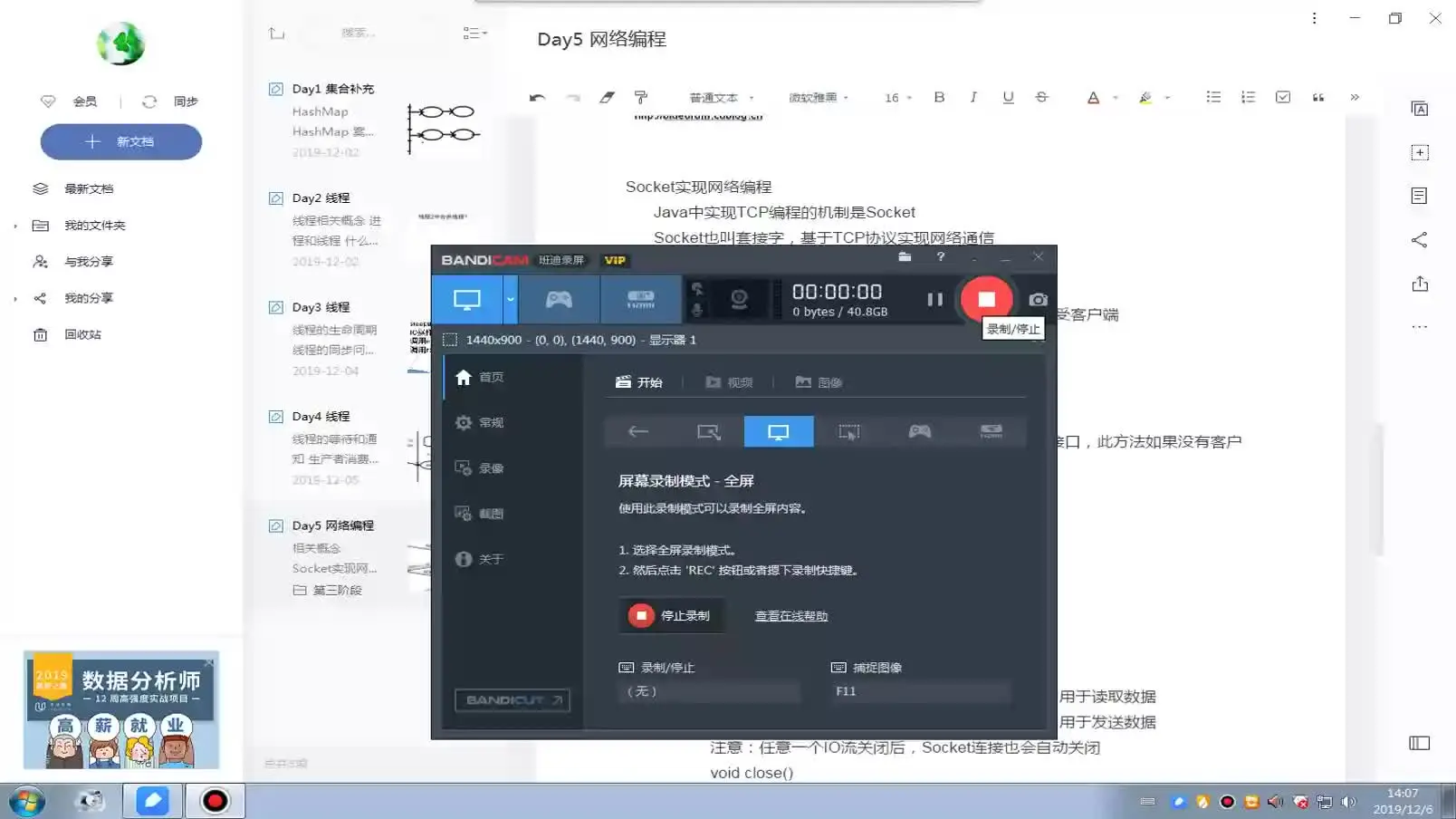
Task: Pause the Bandicam recording
Action: [934, 300]
